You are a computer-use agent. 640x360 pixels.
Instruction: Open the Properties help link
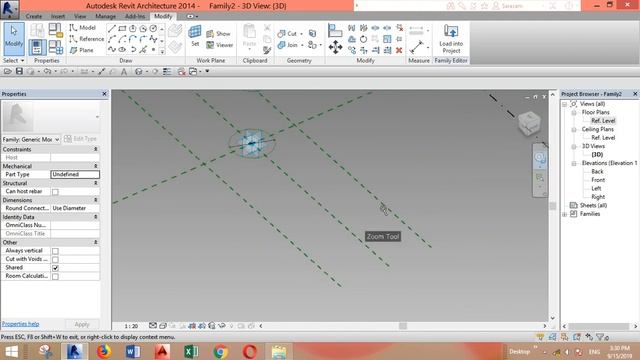[x=20, y=324]
